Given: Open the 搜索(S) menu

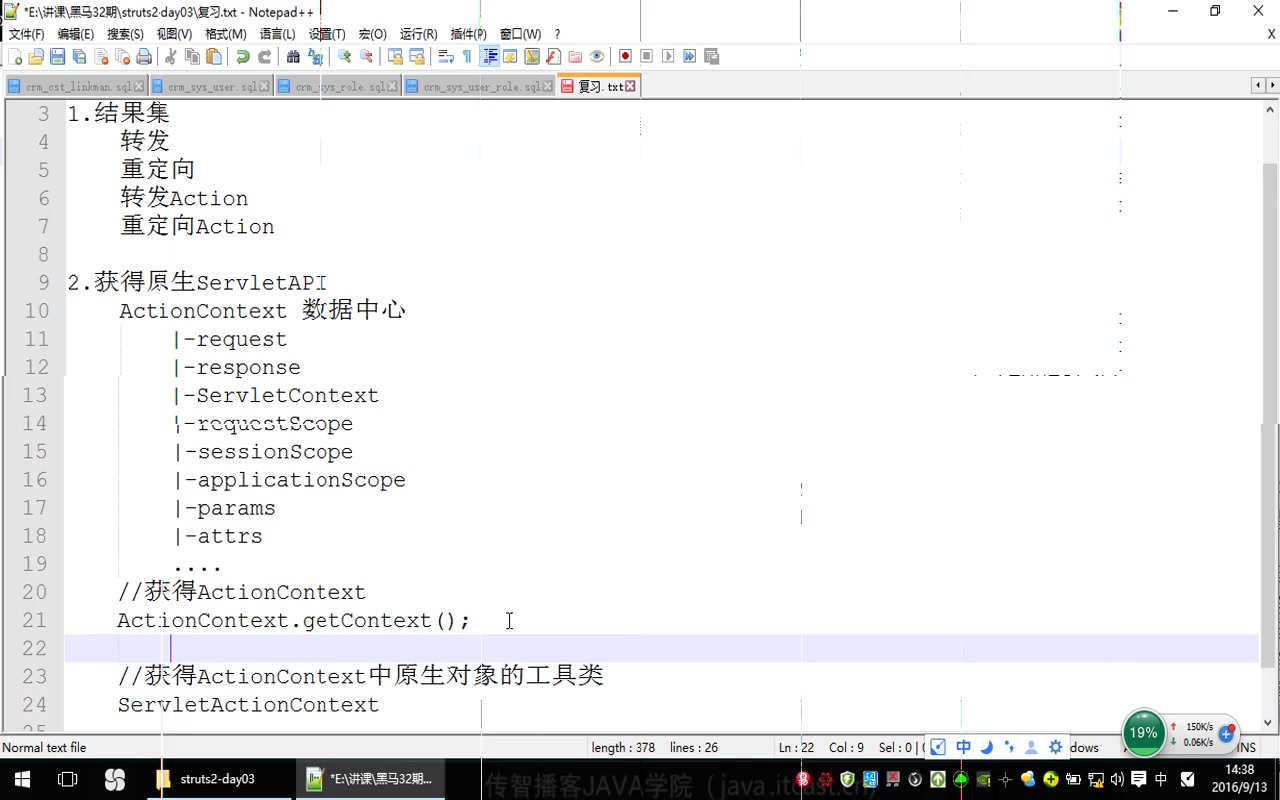Looking at the screenshot, I should coord(126,34).
